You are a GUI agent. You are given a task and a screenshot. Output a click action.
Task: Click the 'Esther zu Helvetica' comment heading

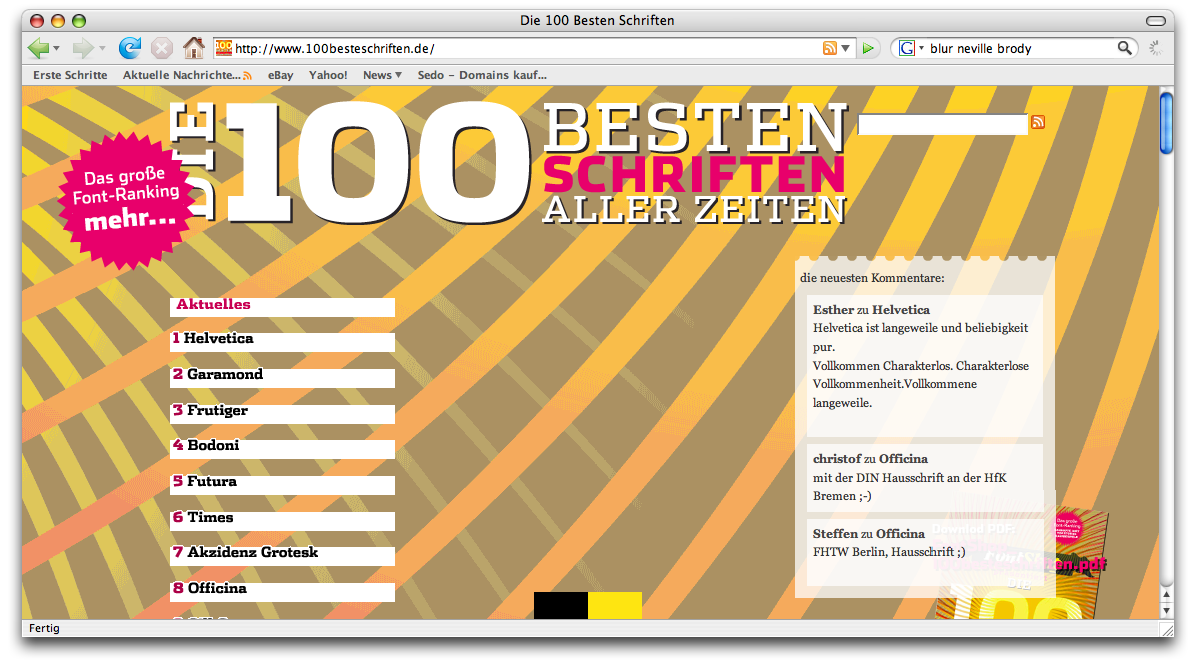871,310
